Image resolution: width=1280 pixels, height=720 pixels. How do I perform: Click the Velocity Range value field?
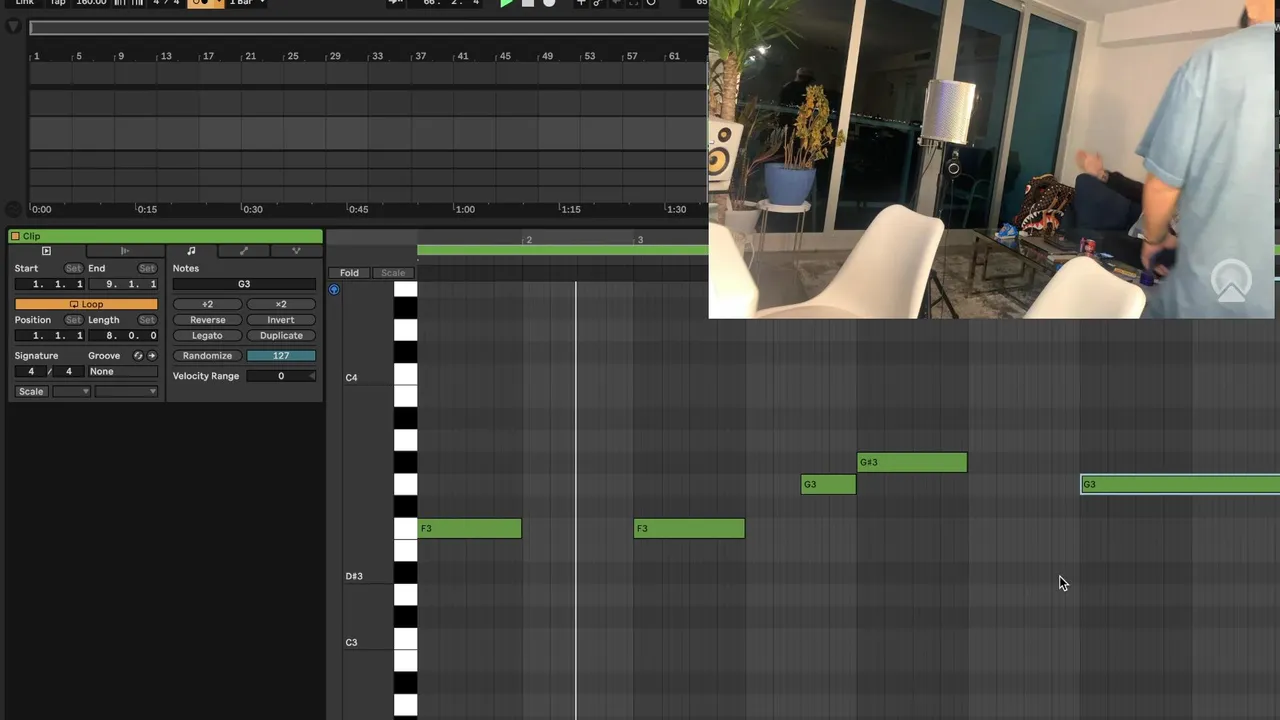pos(281,376)
